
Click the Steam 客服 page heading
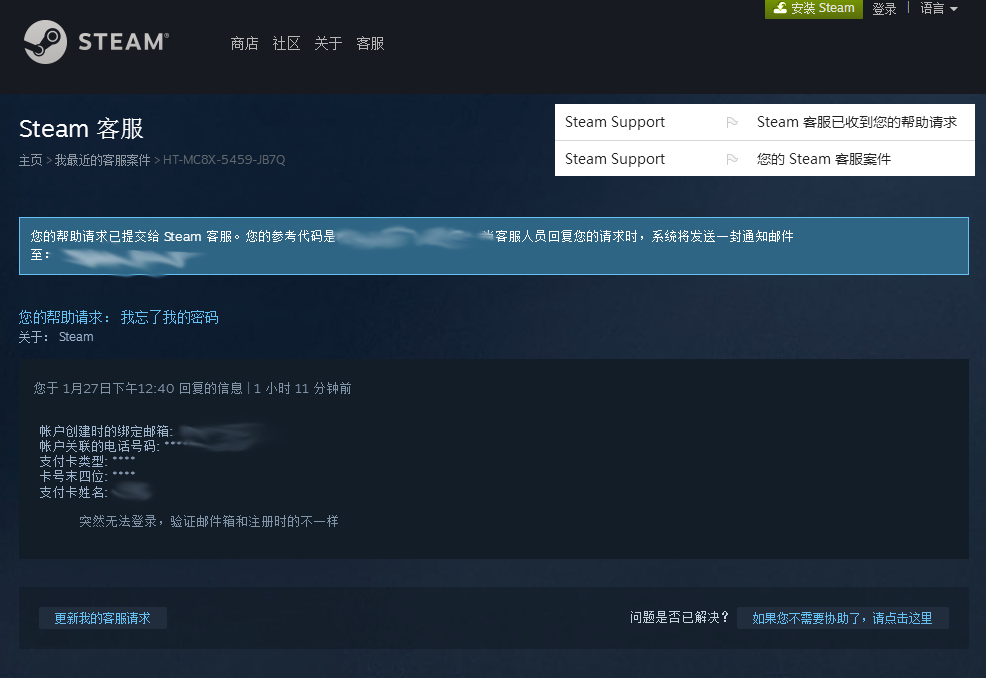point(81,128)
